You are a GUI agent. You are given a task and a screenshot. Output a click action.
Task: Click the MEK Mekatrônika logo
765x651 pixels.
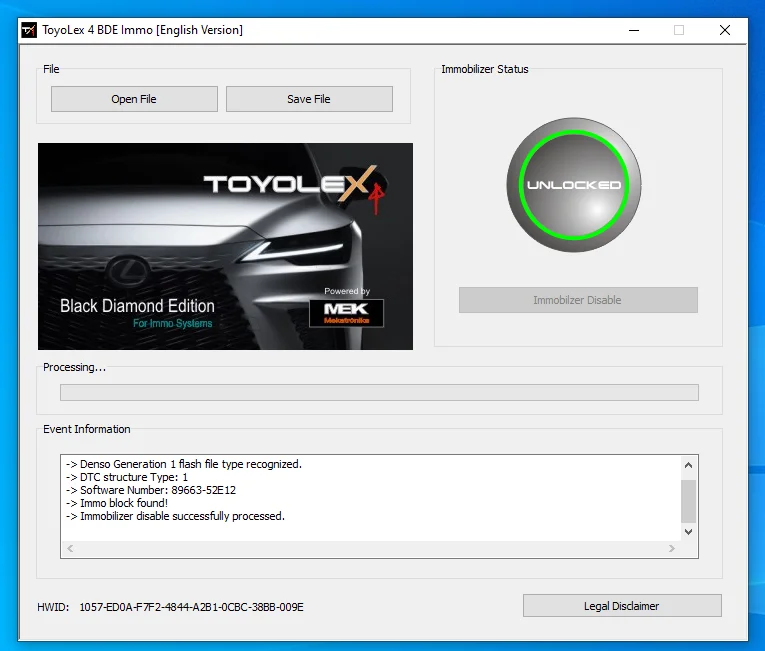coord(346,313)
